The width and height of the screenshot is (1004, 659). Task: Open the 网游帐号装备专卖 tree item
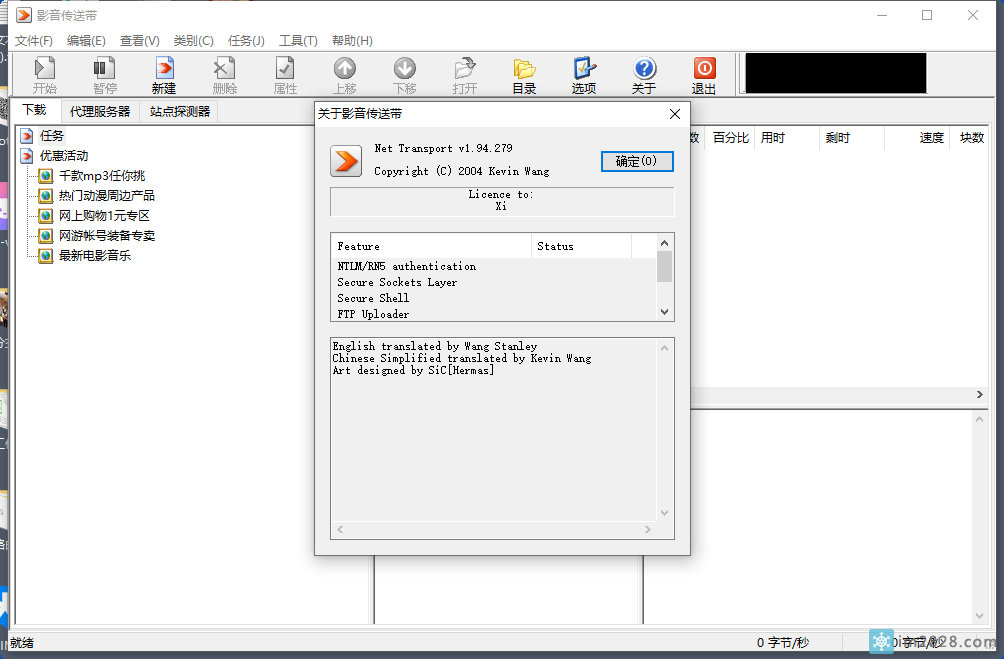click(x=107, y=235)
